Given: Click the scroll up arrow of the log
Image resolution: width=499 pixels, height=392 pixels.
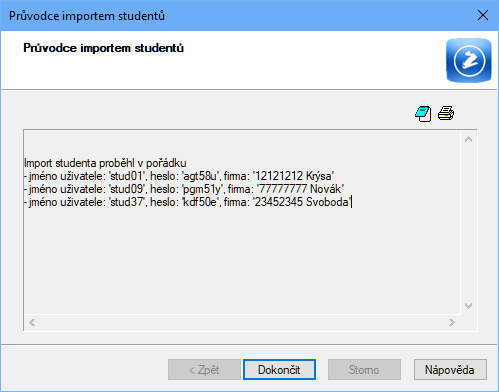Looking at the screenshot, I should point(468,139).
